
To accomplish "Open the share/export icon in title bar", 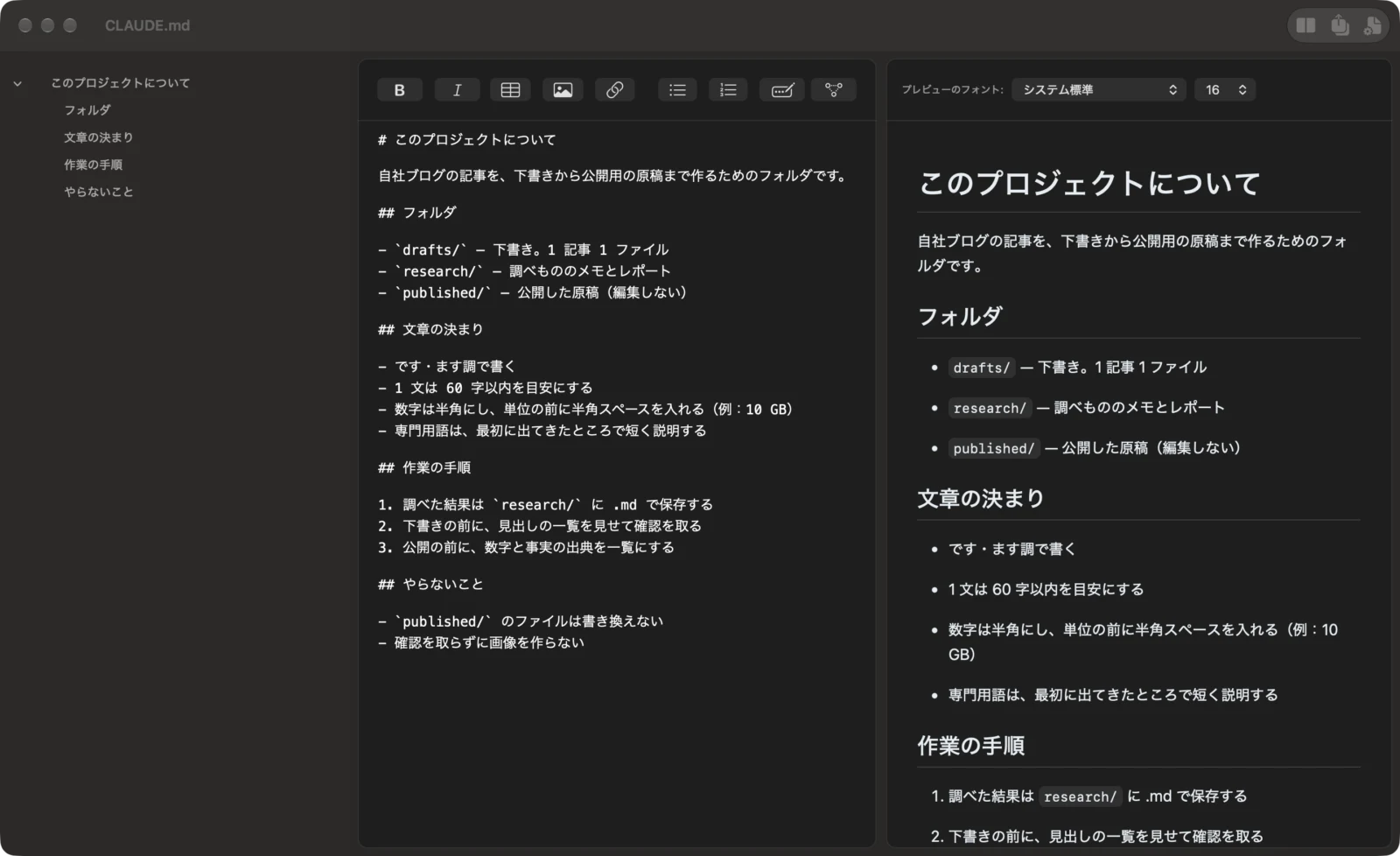I will pyautogui.click(x=1340, y=25).
